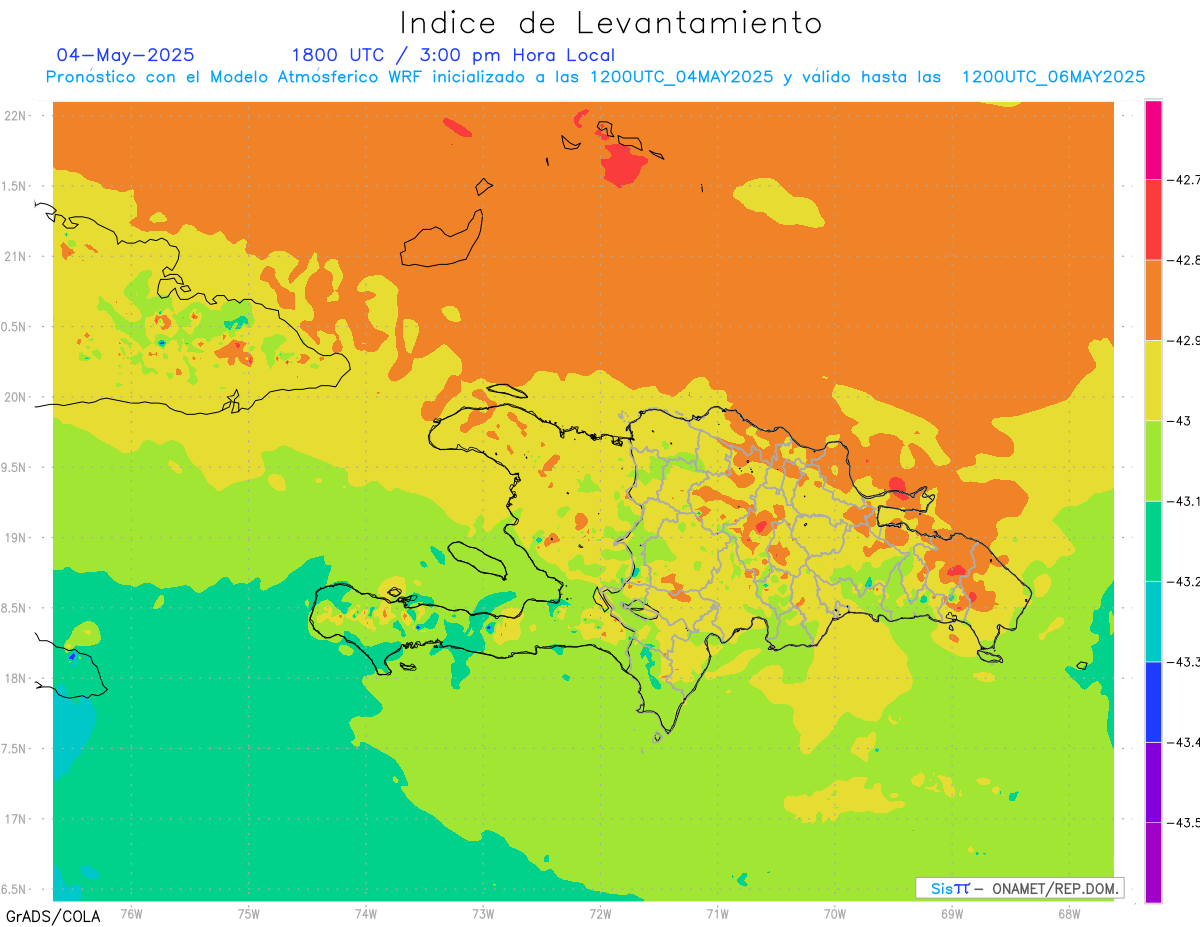Click the WRF model forecast subtitle line
1200x927 pixels.
tap(595, 77)
